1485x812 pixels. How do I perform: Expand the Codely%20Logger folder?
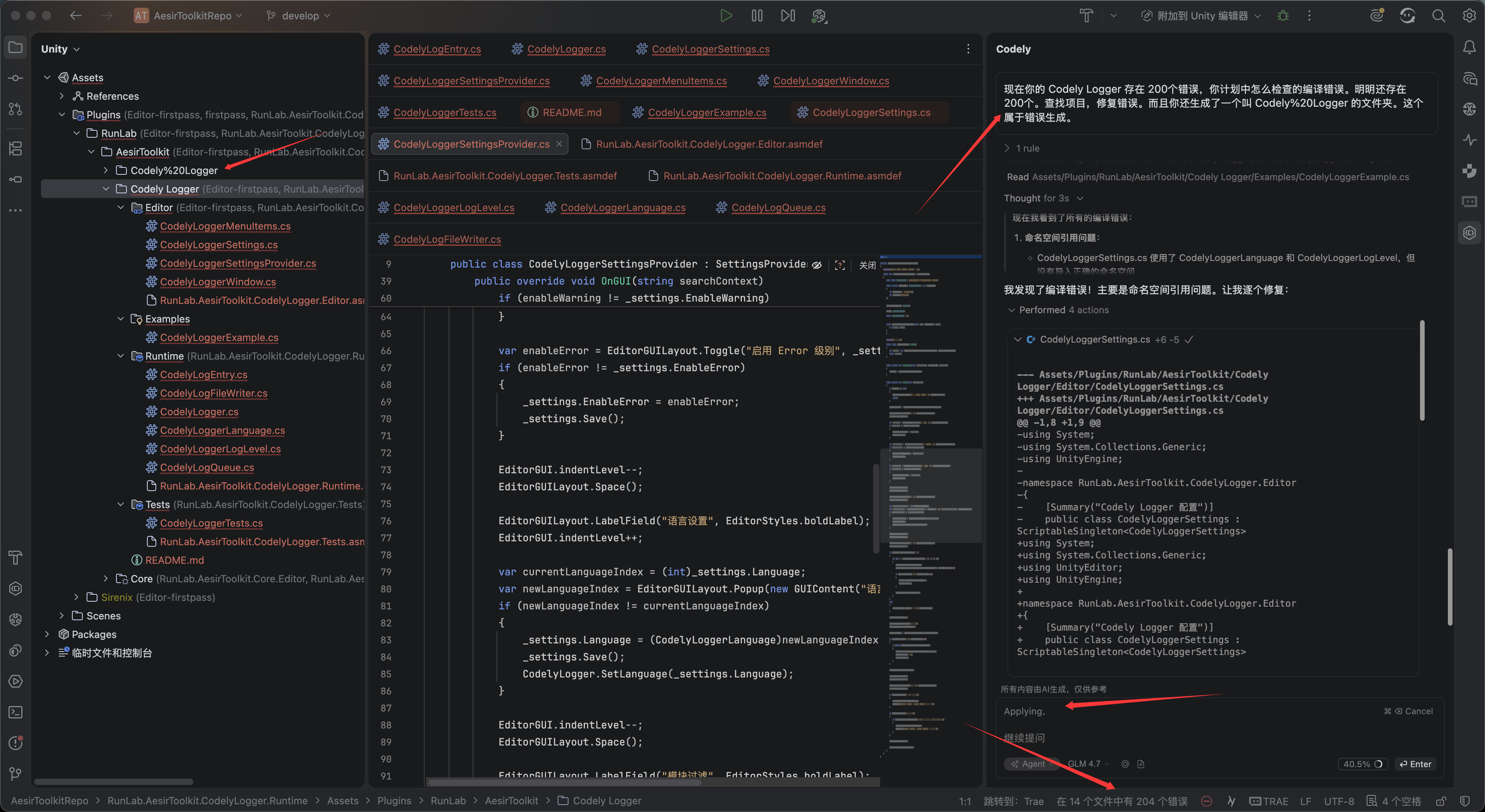coord(106,171)
